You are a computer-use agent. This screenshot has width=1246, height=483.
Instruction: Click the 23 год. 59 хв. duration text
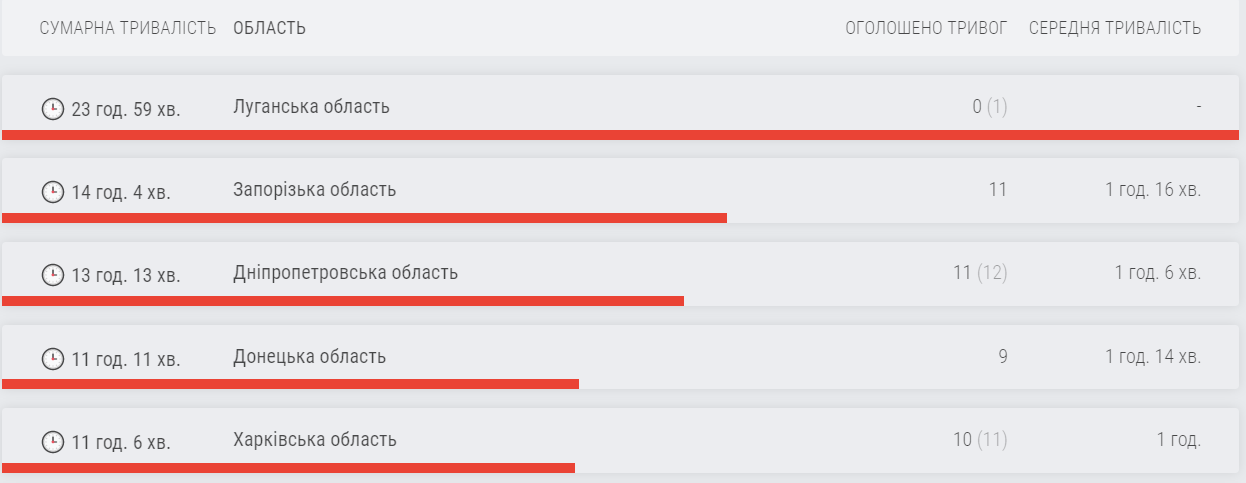(x=126, y=108)
